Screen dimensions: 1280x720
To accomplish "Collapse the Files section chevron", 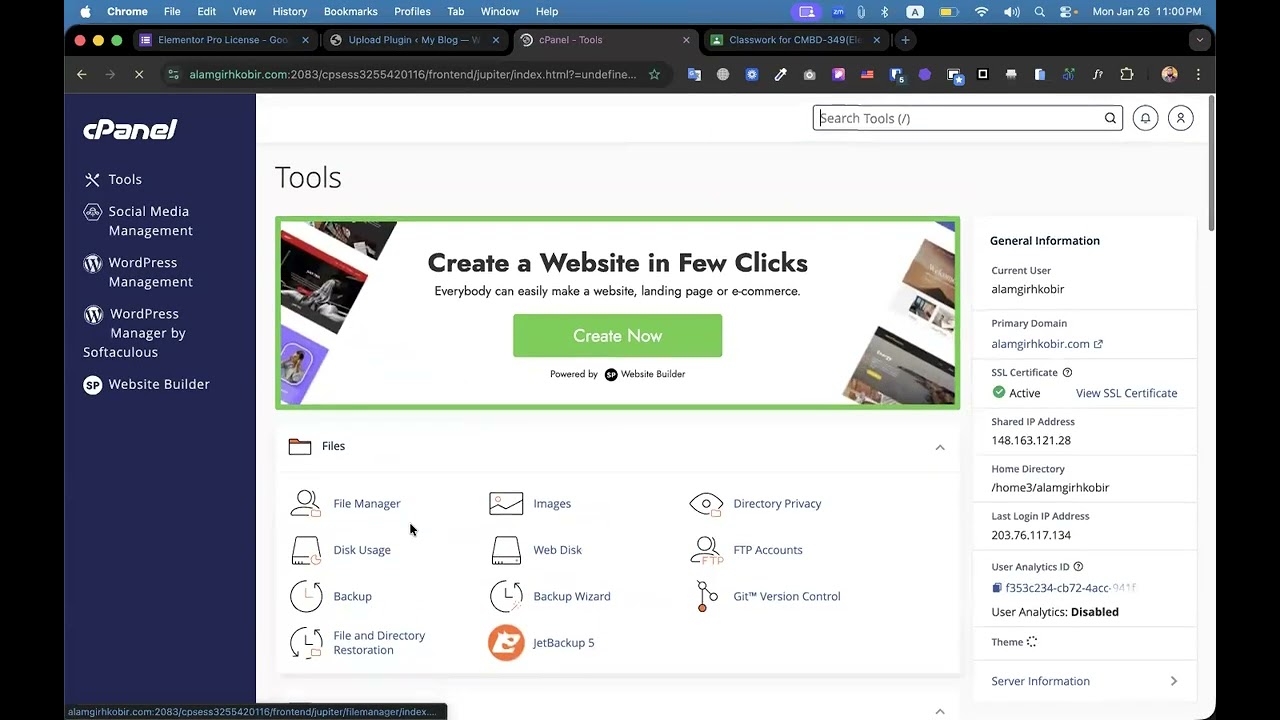I will click(940, 447).
